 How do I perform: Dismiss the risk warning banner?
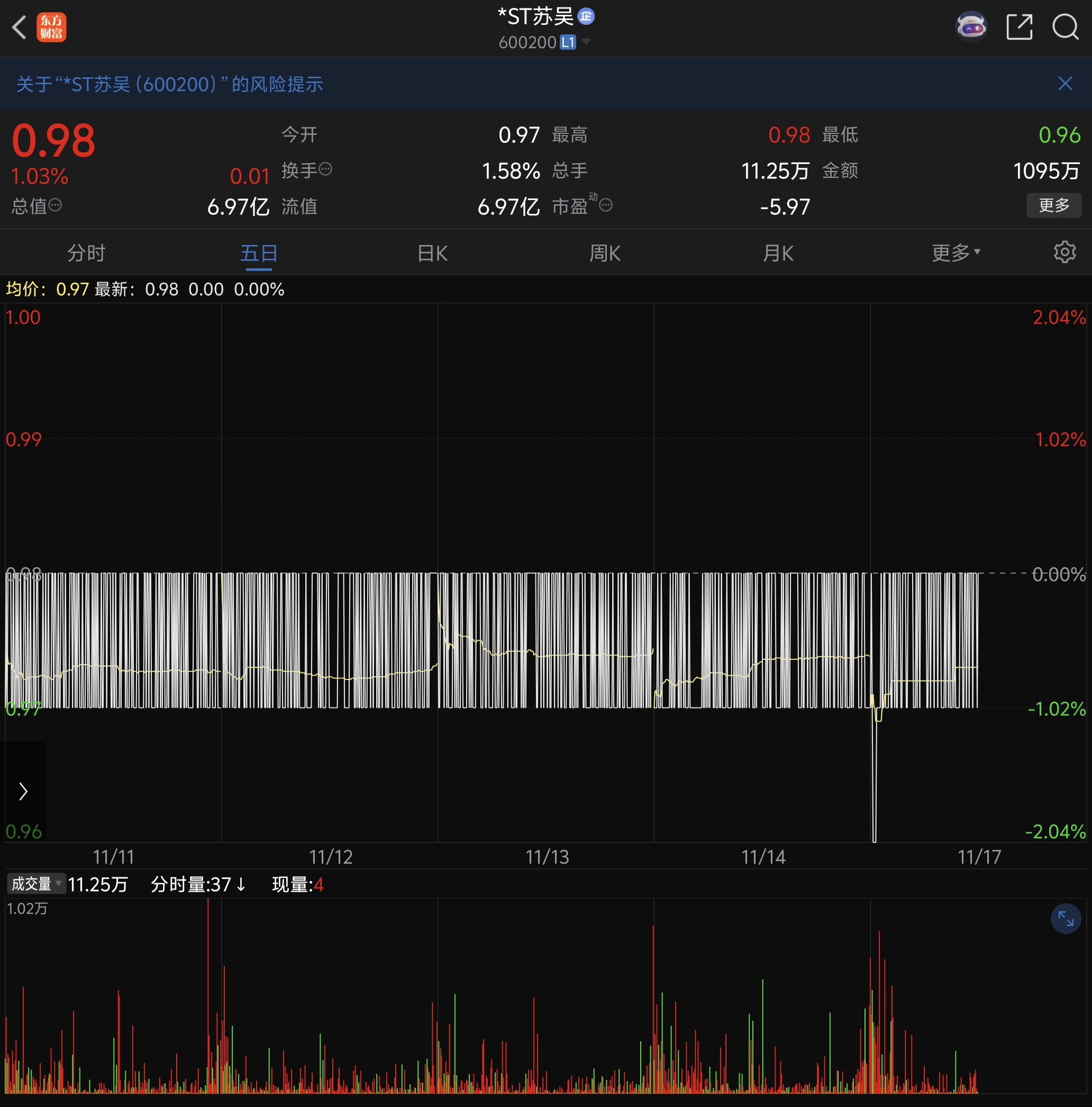click(1064, 84)
